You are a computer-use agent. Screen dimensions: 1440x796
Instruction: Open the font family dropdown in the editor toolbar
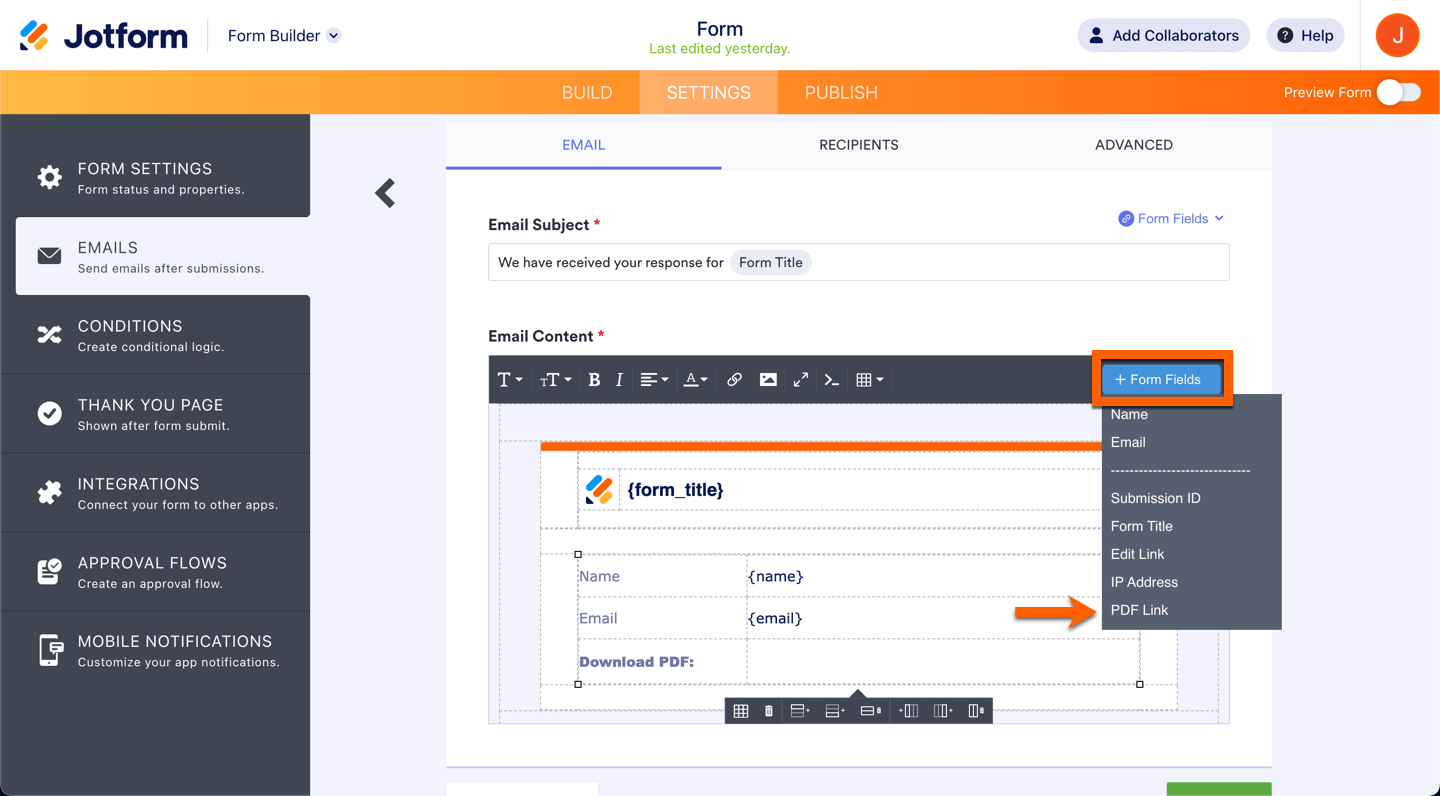click(x=511, y=380)
